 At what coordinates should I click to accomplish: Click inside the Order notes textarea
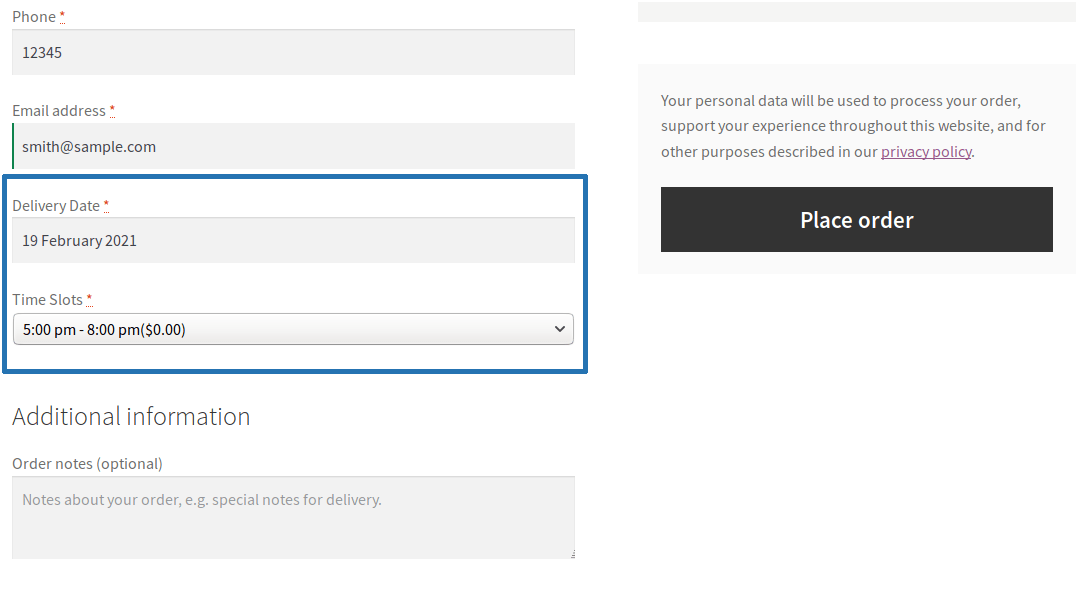293,517
